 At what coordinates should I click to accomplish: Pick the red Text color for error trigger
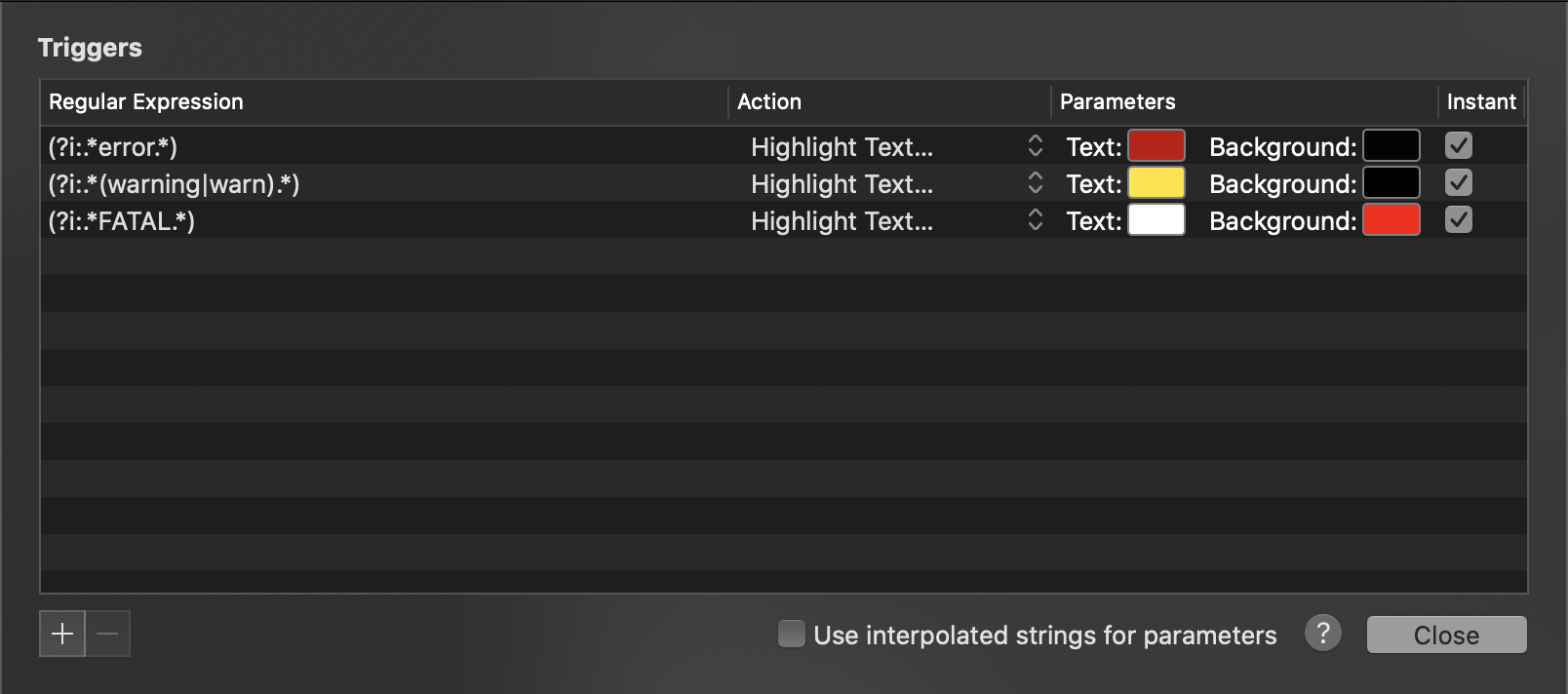coord(1156,146)
